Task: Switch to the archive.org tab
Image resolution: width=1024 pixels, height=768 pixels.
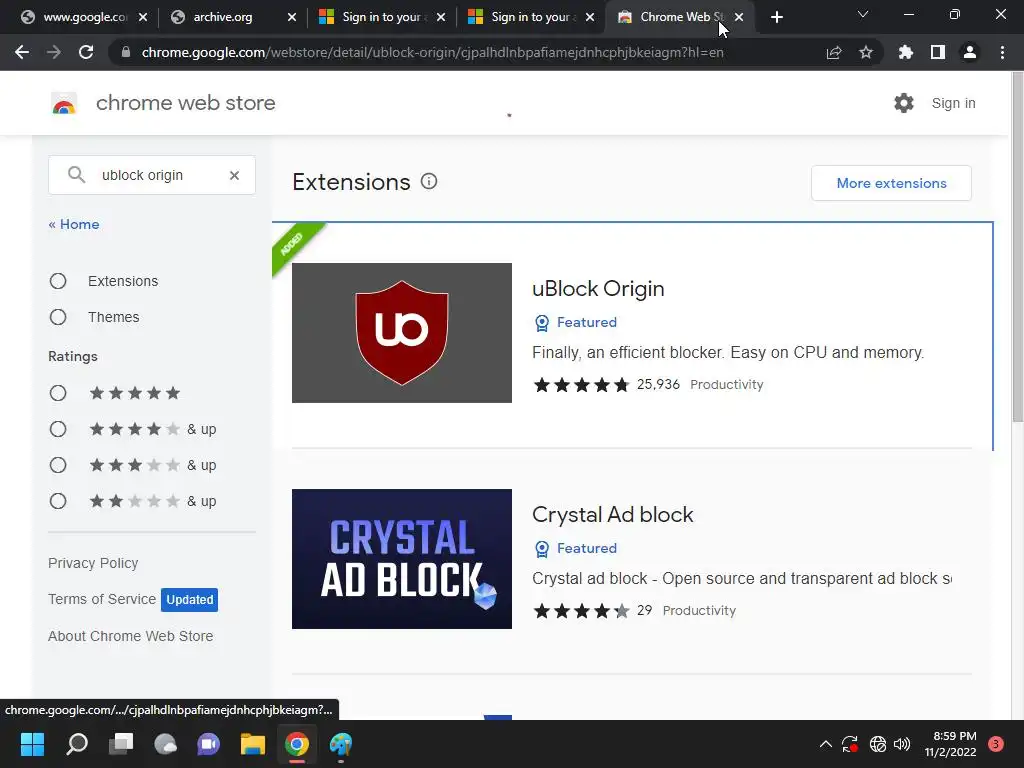Action: click(x=233, y=17)
